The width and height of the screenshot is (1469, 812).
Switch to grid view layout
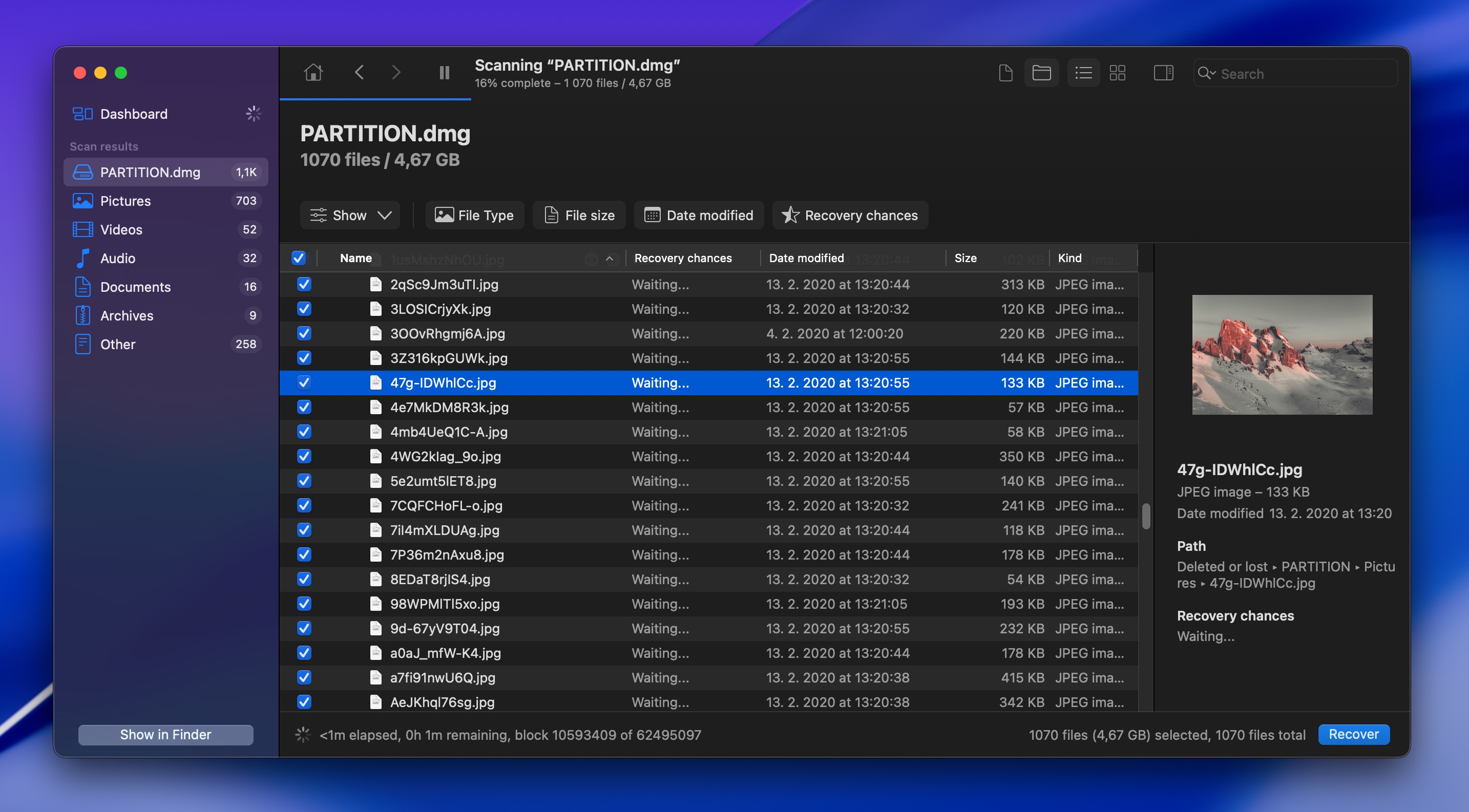click(x=1118, y=73)
